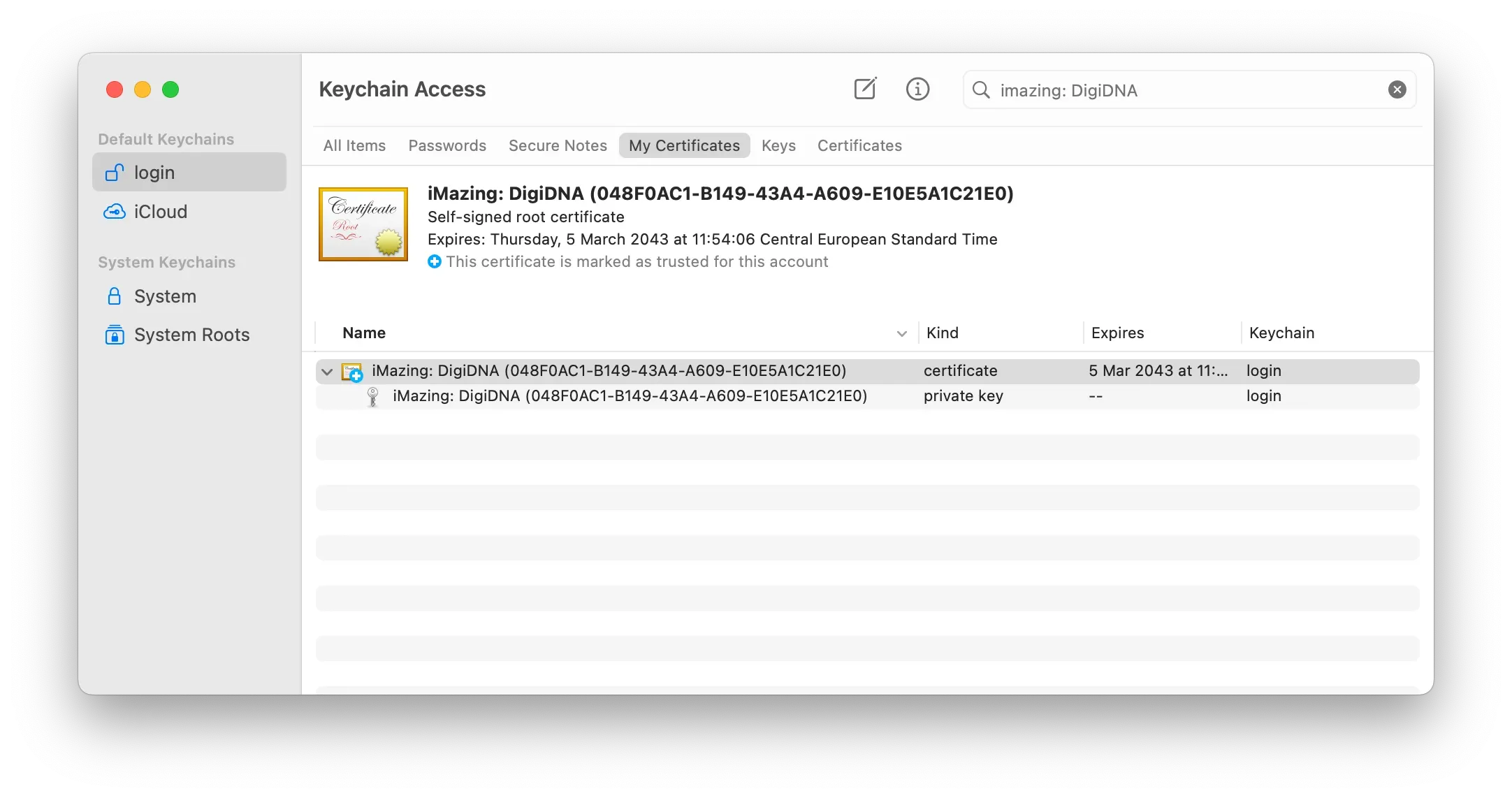
Task: Click the certificate preview thumbnail
Action: point(363,224)
